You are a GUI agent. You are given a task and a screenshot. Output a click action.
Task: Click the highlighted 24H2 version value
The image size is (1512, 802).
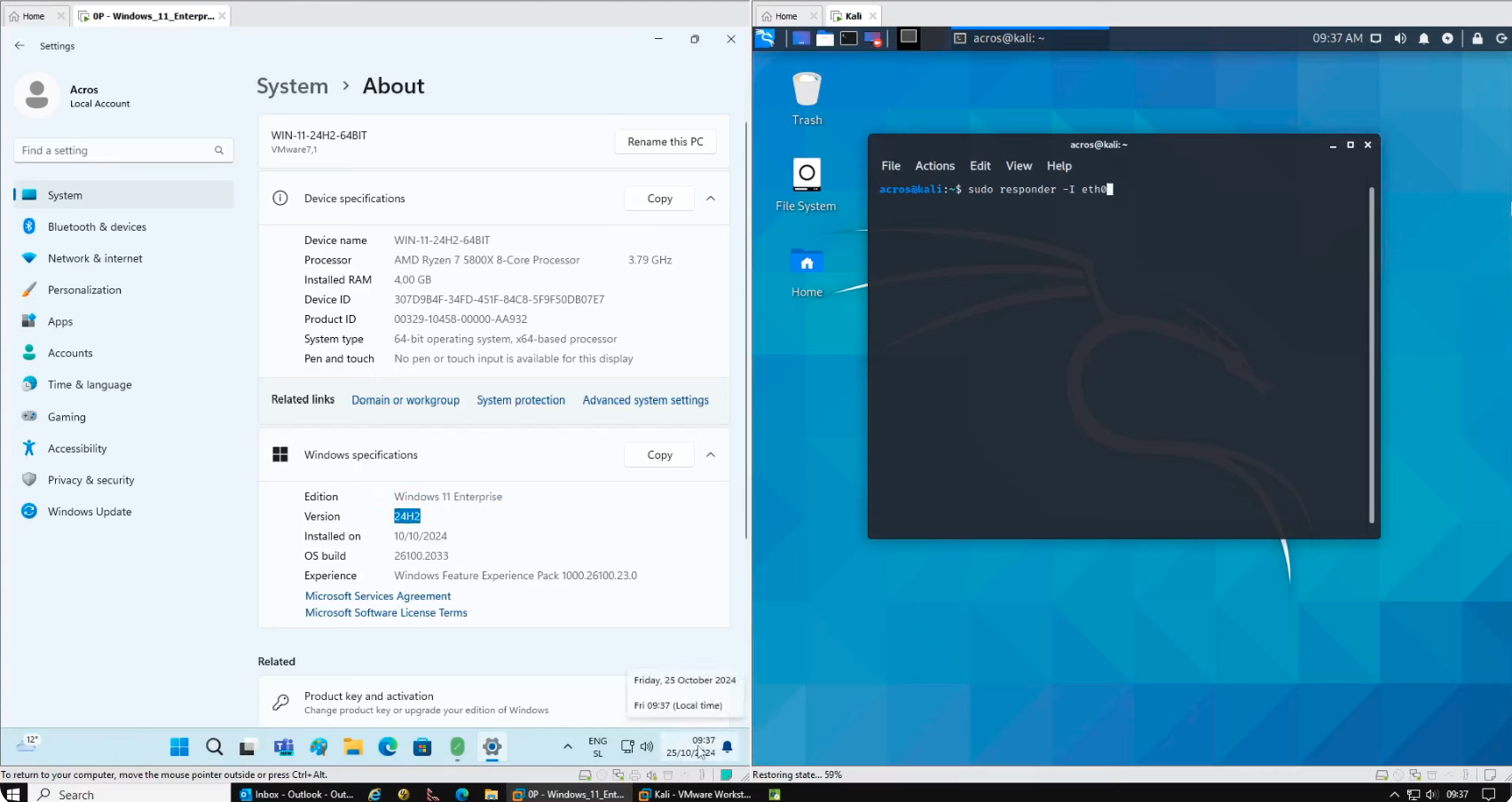click(407, 516)
